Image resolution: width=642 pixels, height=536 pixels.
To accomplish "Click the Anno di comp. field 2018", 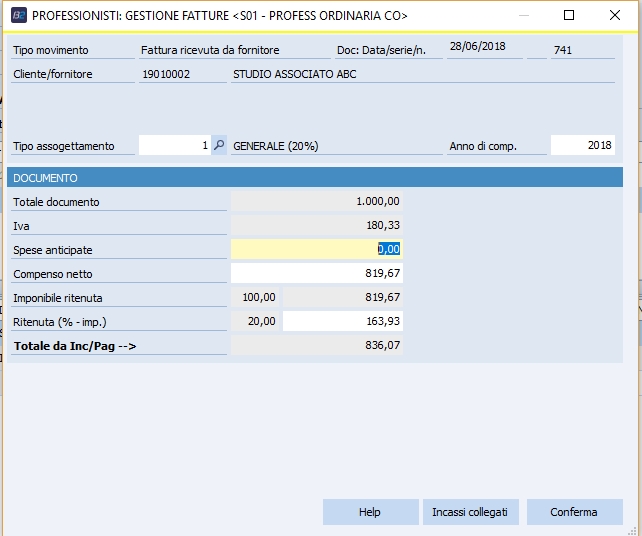I will (x=583, y=145).
